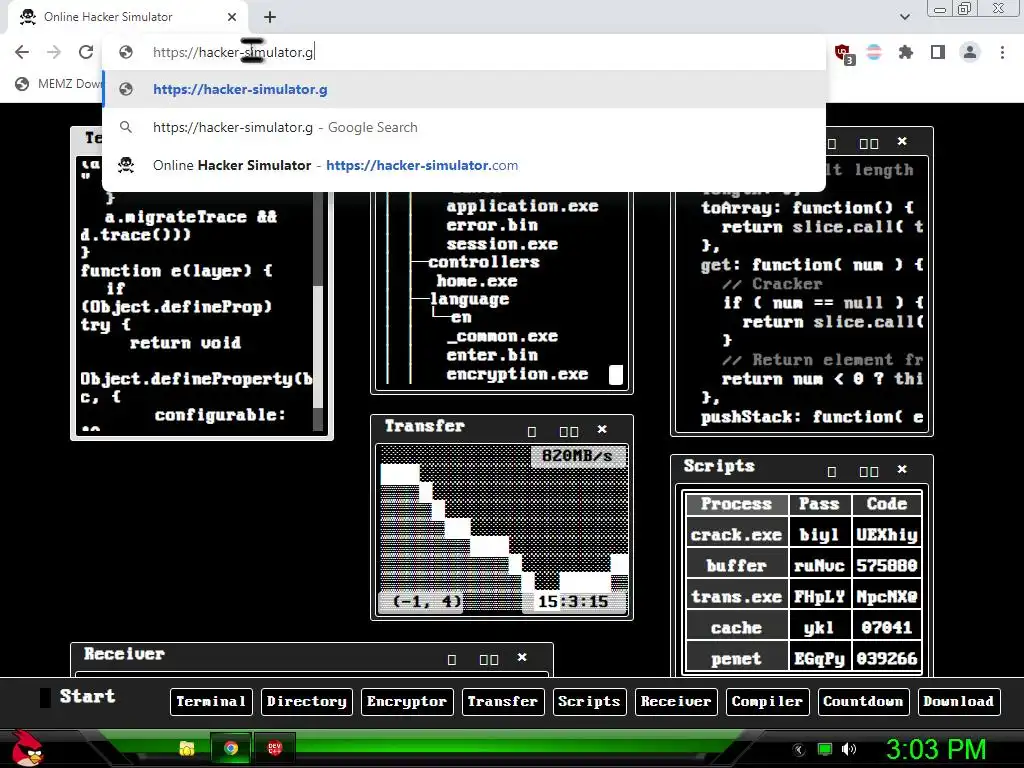
Task: Maximize the Receiver window
Action: [488, 660]
